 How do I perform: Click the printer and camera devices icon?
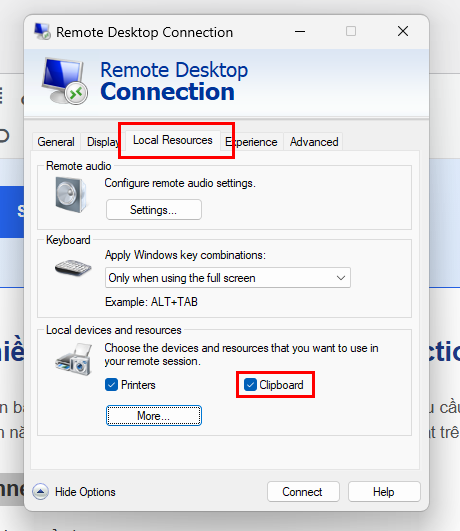click(x=74, y=359)
